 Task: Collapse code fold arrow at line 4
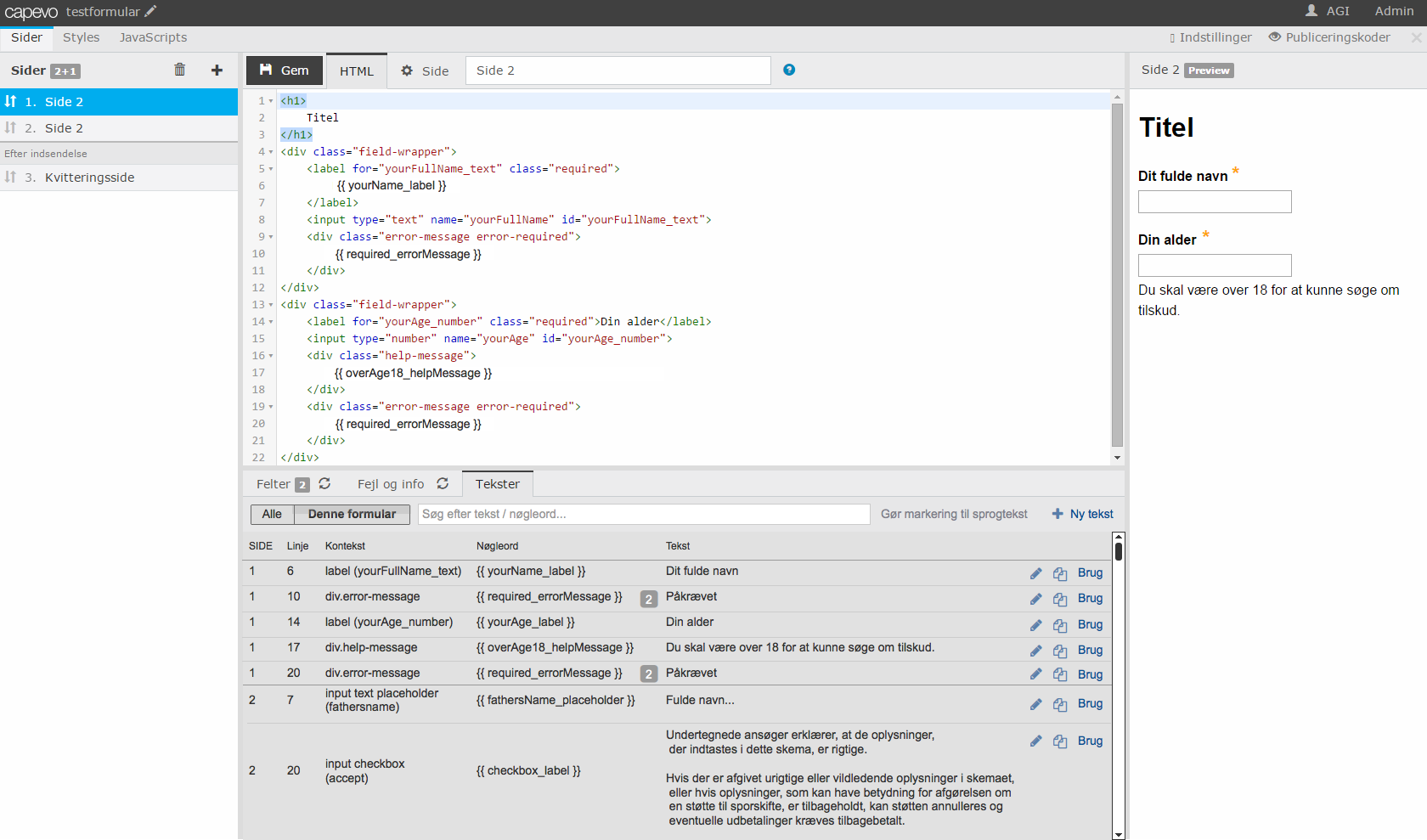(x=271, y=152)
